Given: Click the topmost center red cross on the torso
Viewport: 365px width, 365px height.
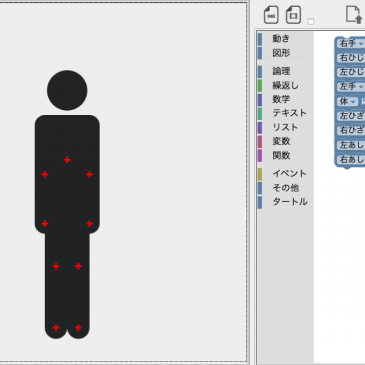Looking at the screenshot, I should [x=67, y=160].
